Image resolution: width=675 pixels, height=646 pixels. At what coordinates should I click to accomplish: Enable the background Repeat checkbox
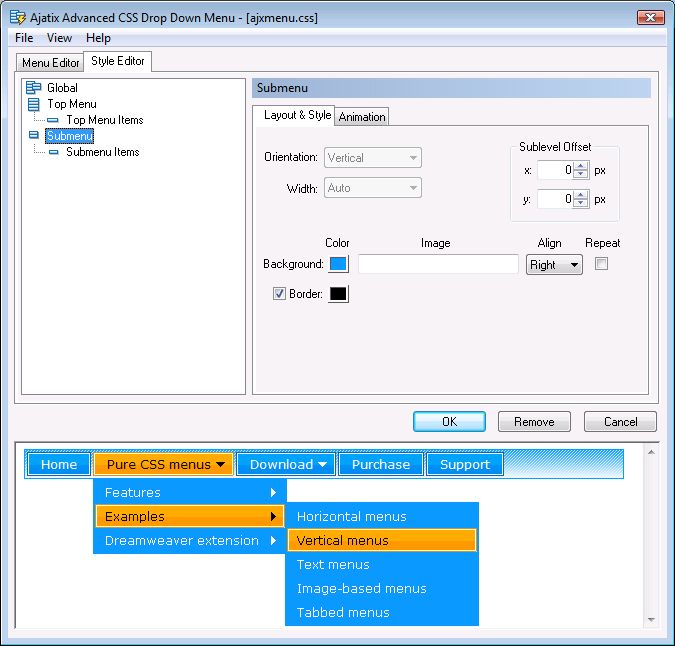coord(601,263)
